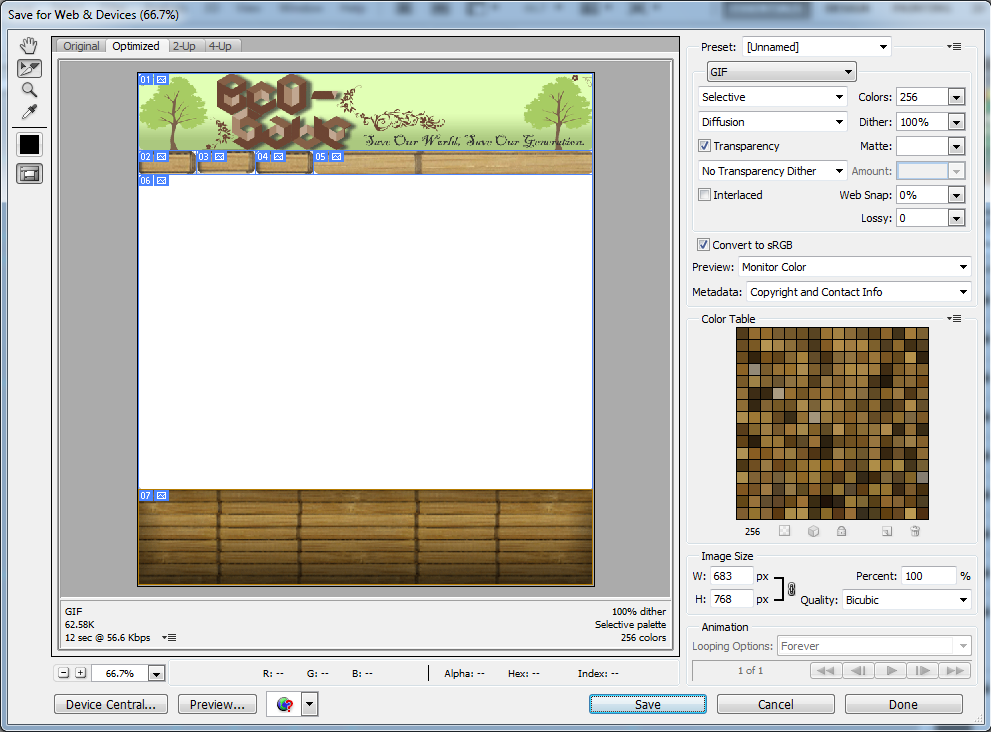The width and height of the screenshot is (991, 732).
Task: Open the GIF file format dropdown
Action: click(781, 72)
